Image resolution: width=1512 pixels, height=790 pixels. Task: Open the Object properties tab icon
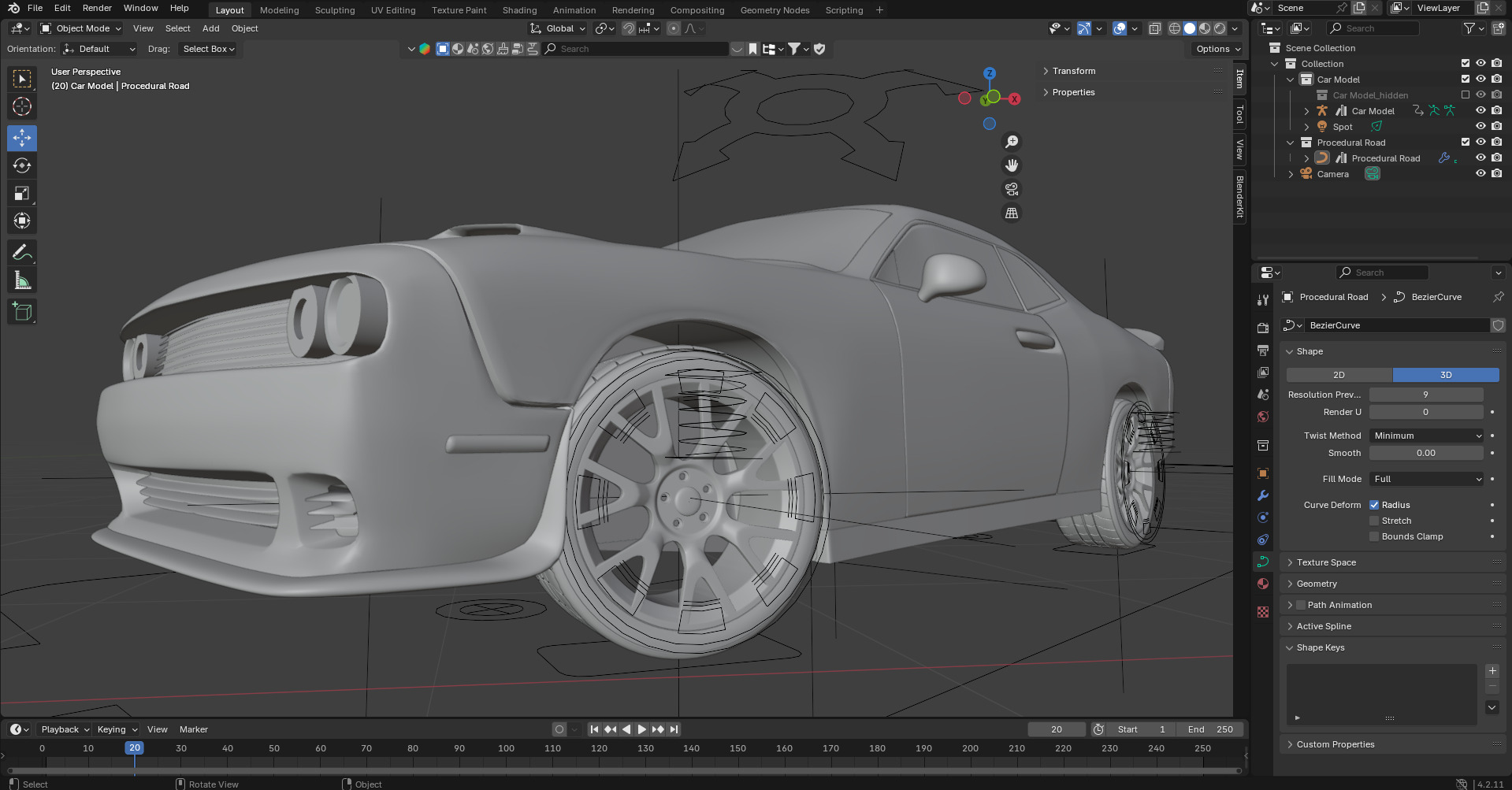click(1263, 473)
